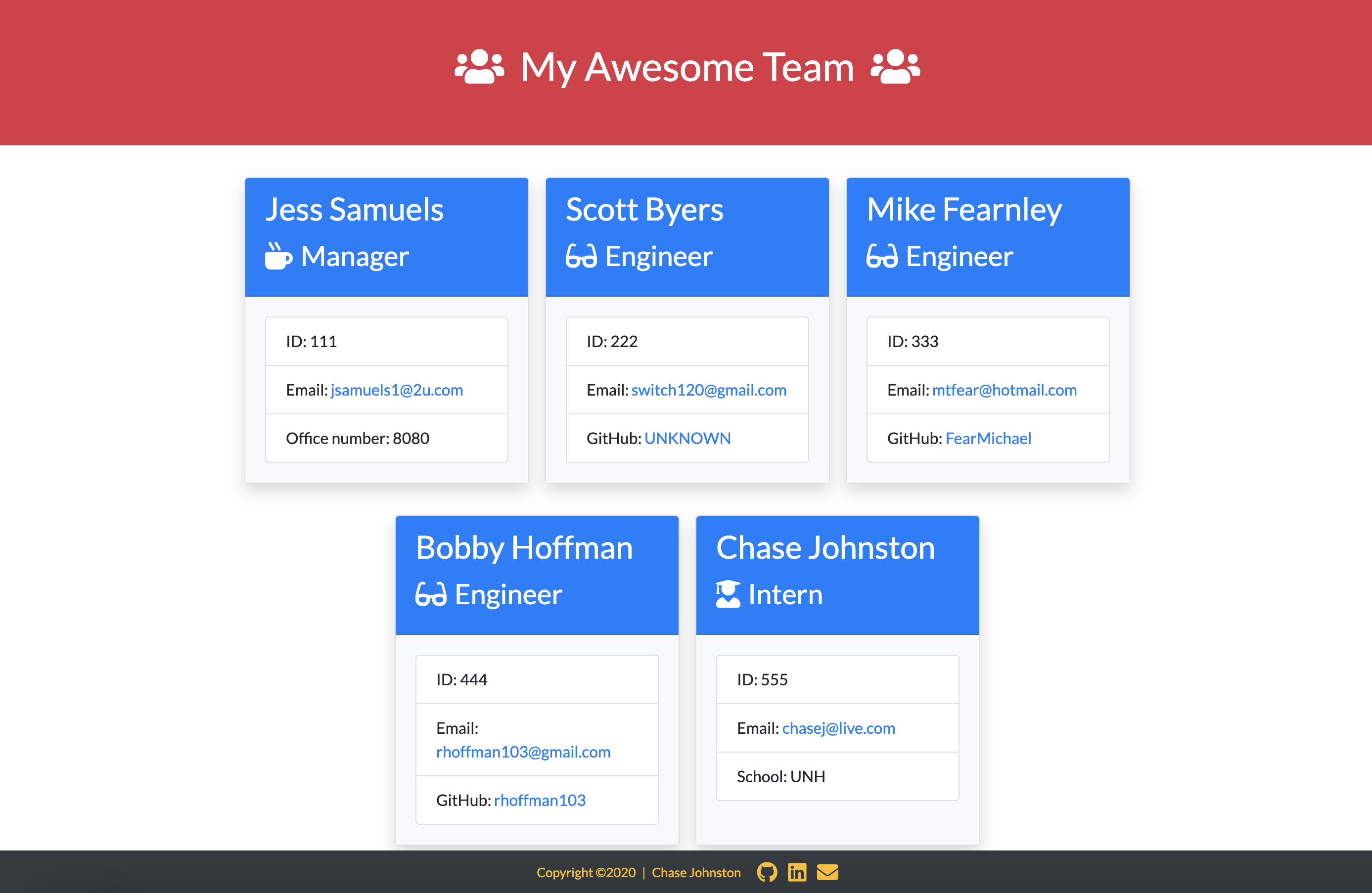Click the team icon right of the title
Viewport: 1372px width, 893px height.
[x=895, y=67]
